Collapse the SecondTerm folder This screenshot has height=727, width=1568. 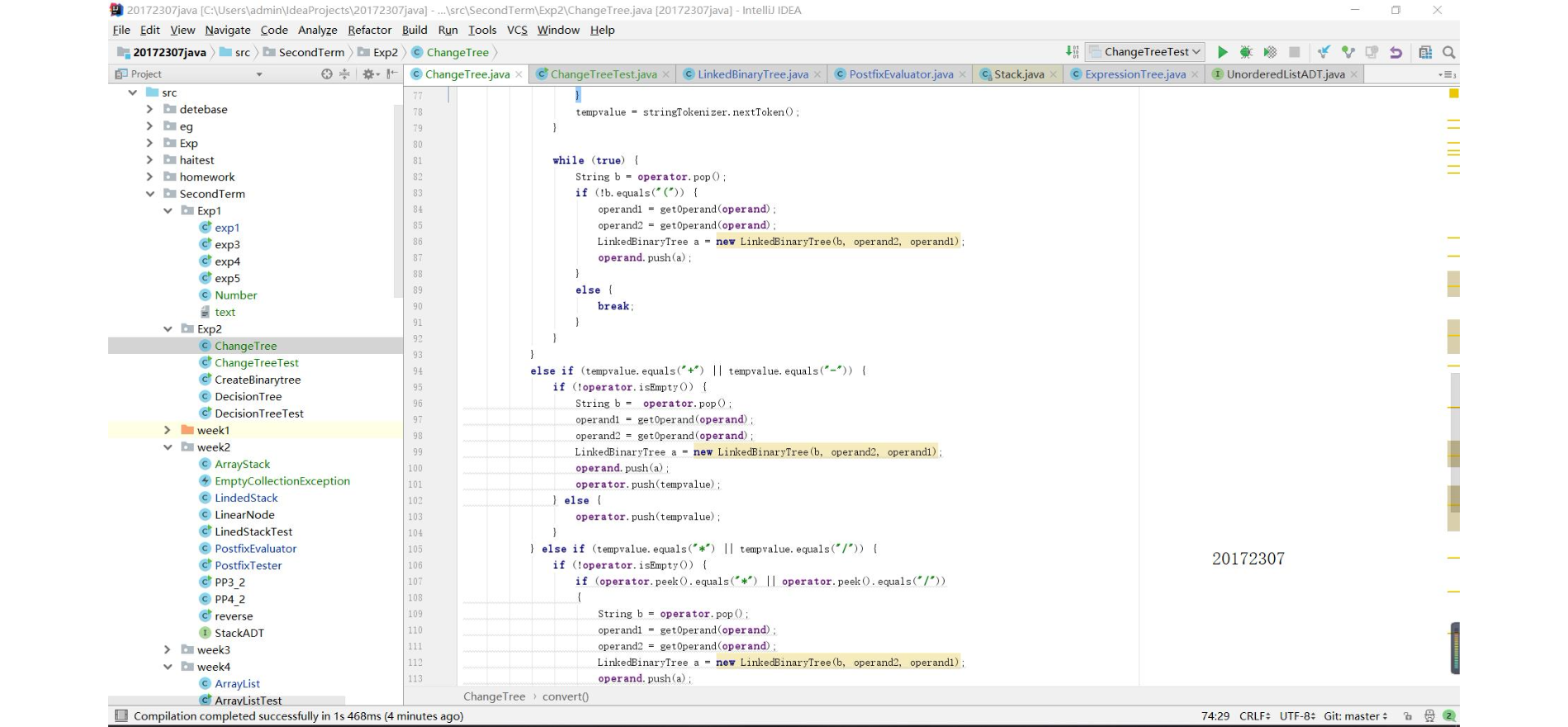149,194
